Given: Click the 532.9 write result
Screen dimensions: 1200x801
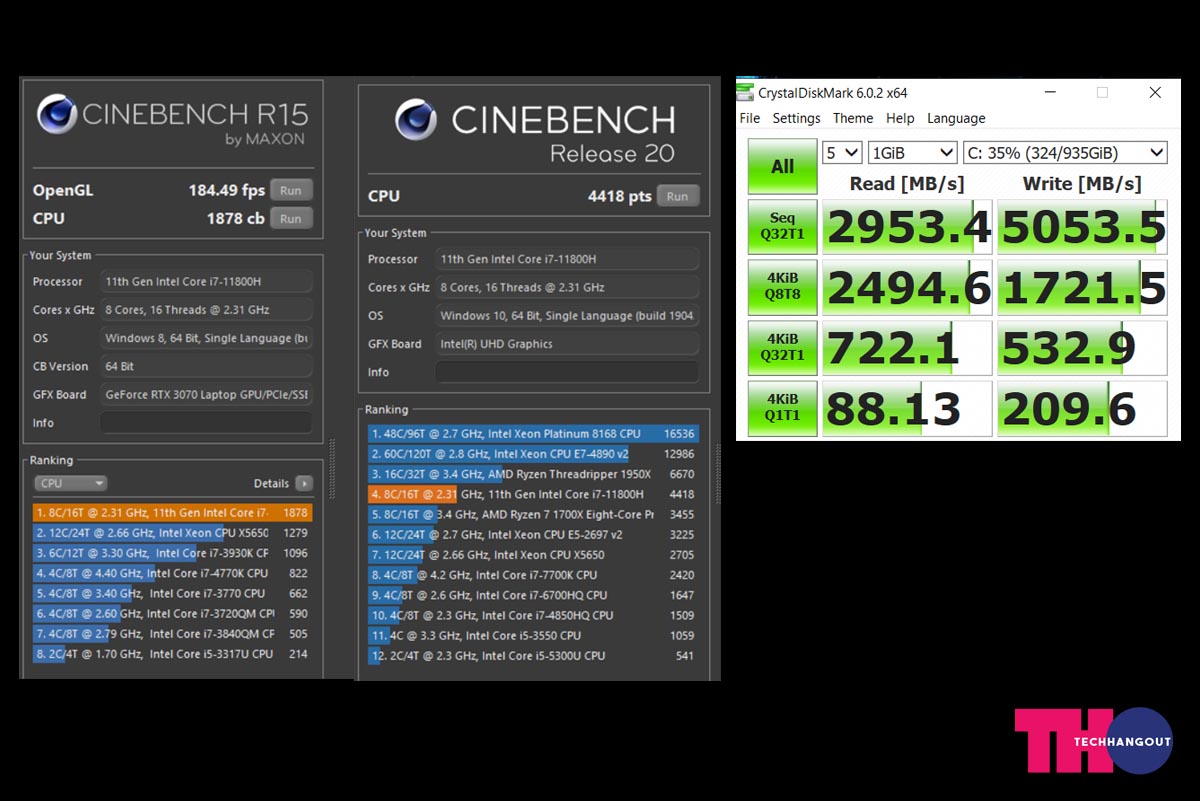Looking at the screenshot, I should pos(1082,348).
